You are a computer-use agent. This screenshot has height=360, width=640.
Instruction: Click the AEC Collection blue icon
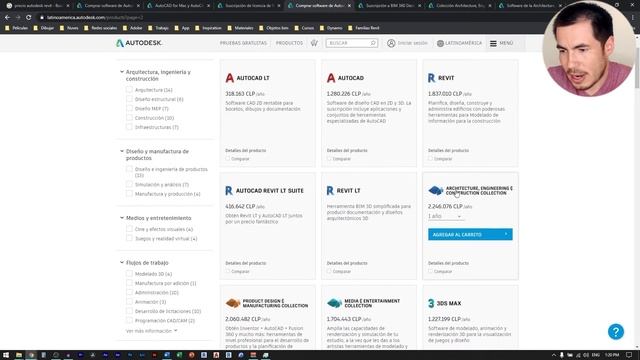[436, 190]
